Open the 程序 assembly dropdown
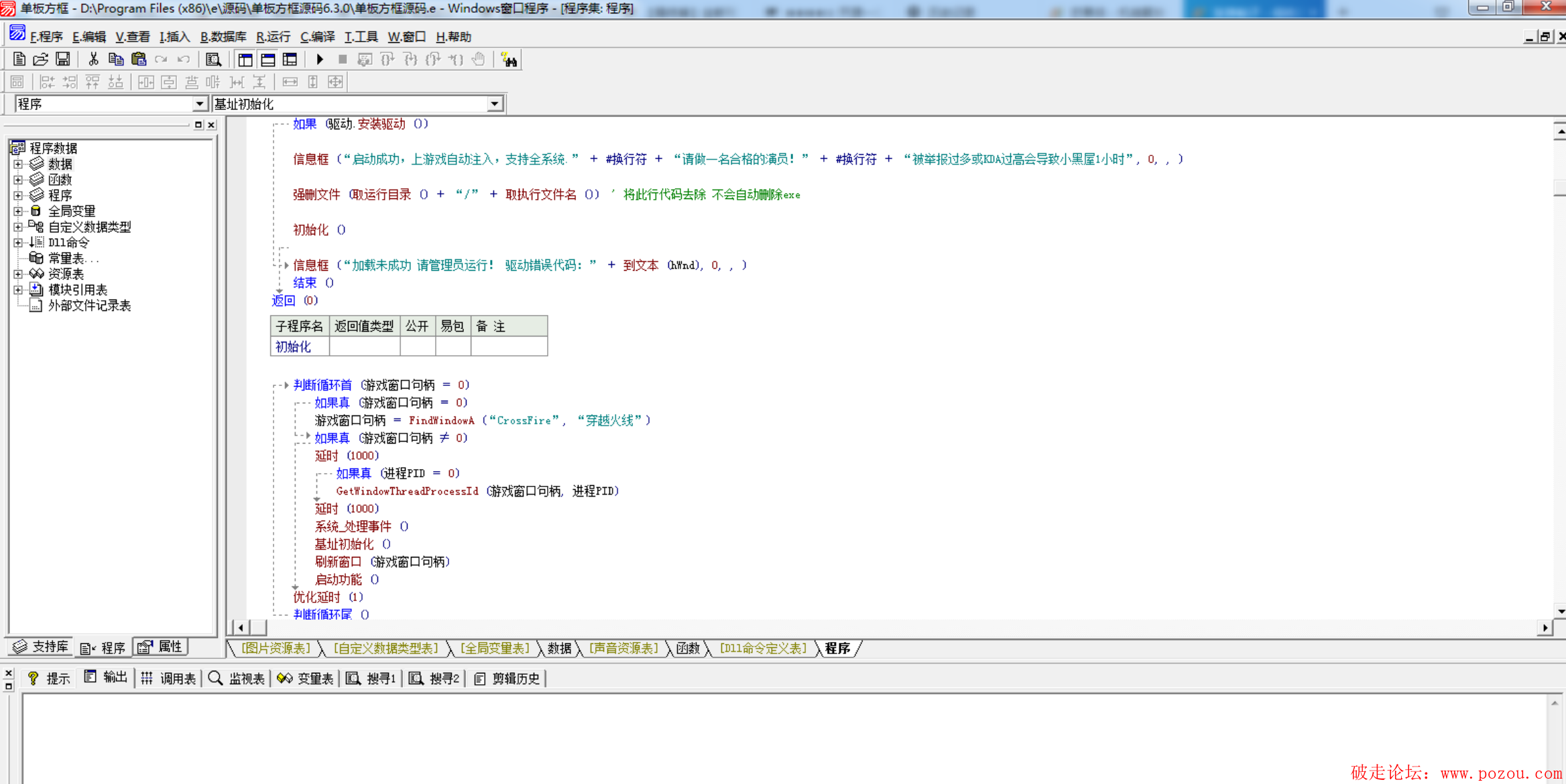Image resolution: width=1566 pixels, height=784 pixels. tap(199, 104)
